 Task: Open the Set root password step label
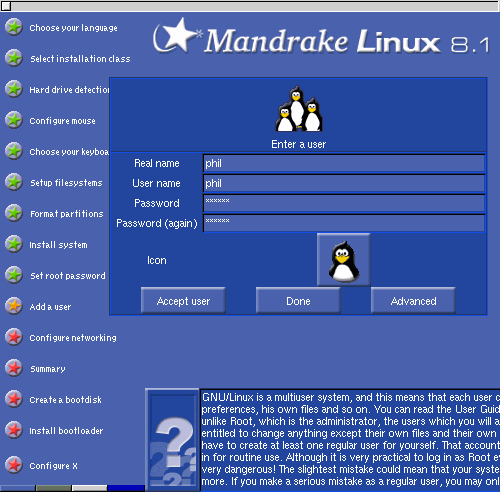(x=68, y=276)
